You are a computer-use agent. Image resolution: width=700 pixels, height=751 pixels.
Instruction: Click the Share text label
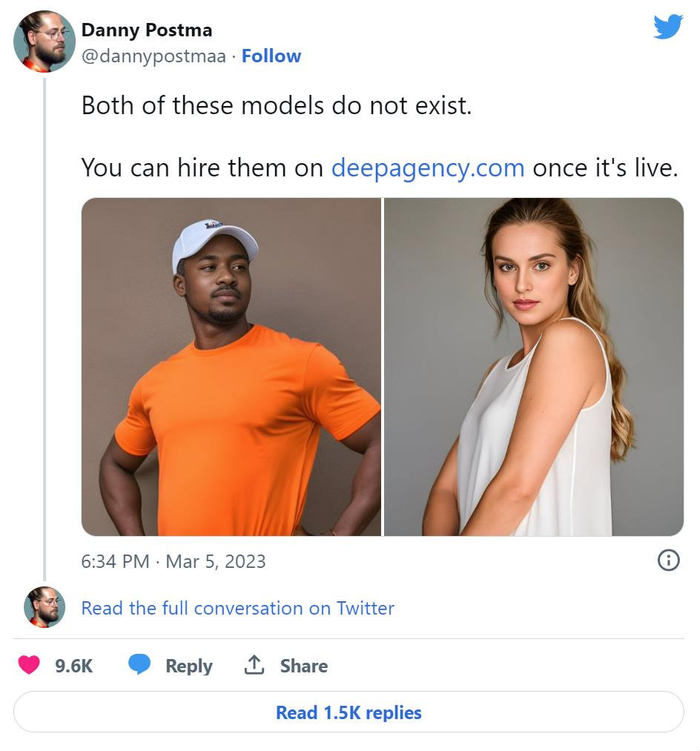[303, 666]
